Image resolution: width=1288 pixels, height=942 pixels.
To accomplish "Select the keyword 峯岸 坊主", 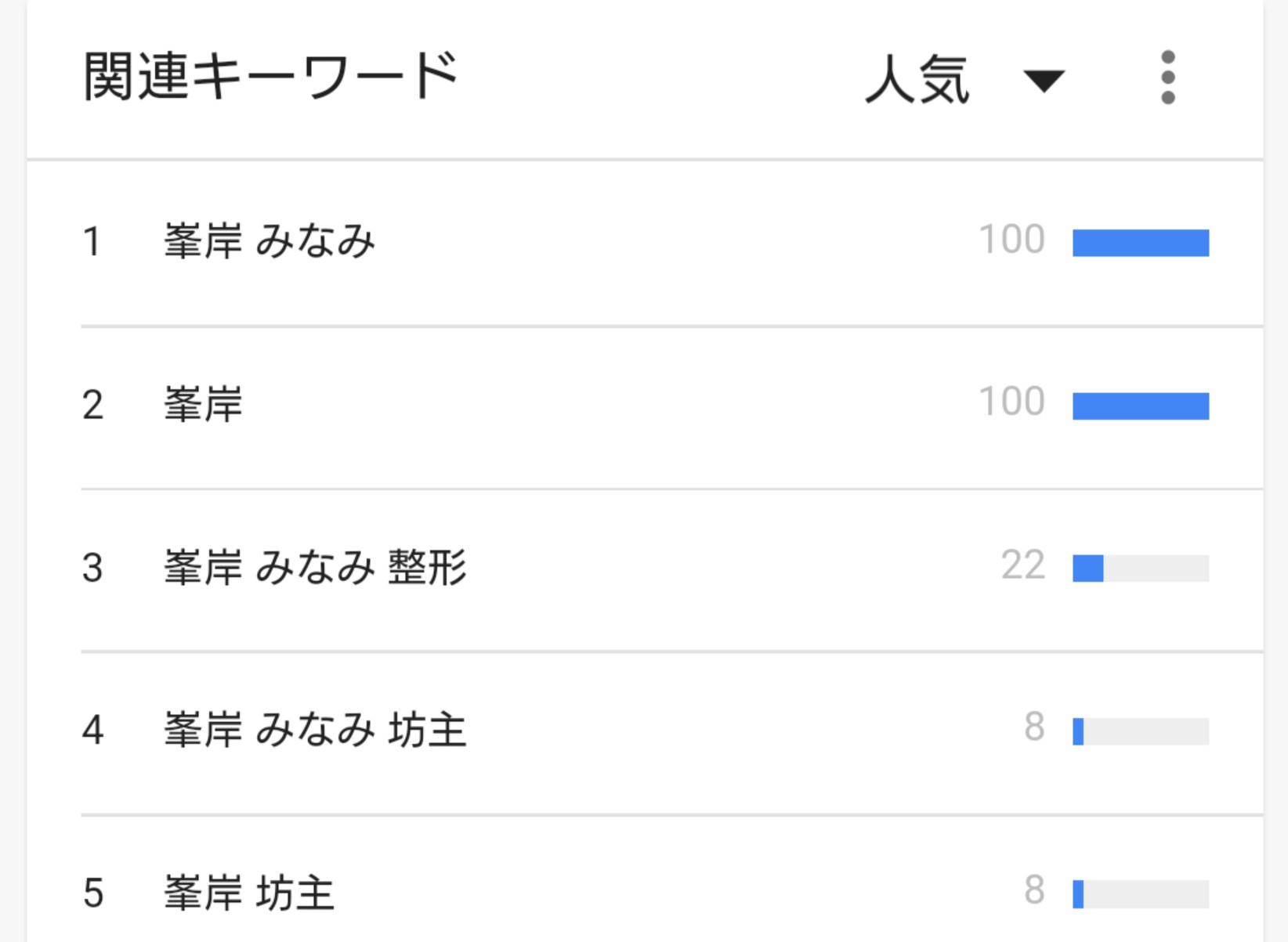I will (248, 893).
